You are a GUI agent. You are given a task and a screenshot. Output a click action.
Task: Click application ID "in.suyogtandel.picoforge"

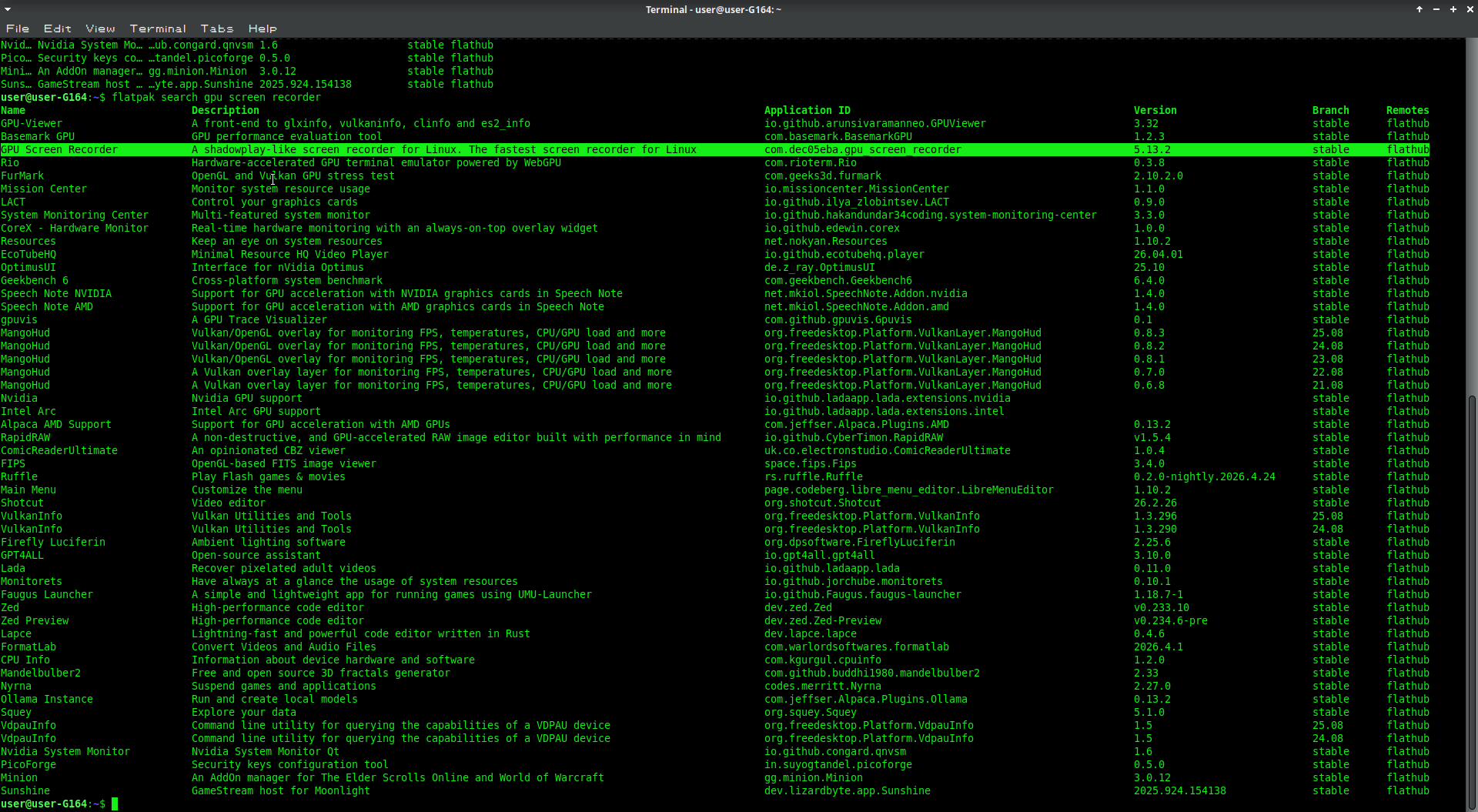[x=838, y=765]
